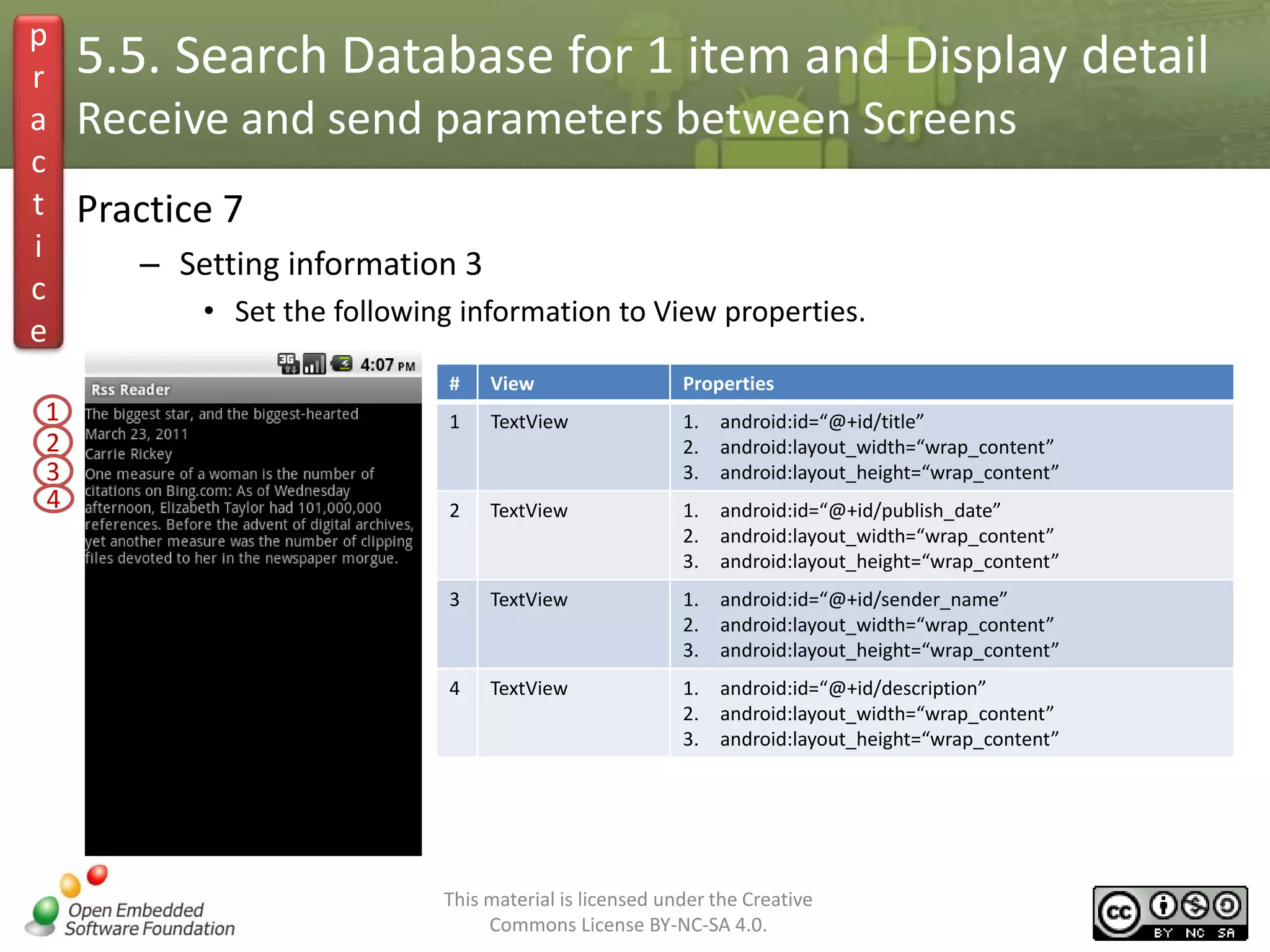Click the red vertical 'practice' label
Viewport: 1270px width, 952px height.
pyautogui.click(x=38, y=183)
